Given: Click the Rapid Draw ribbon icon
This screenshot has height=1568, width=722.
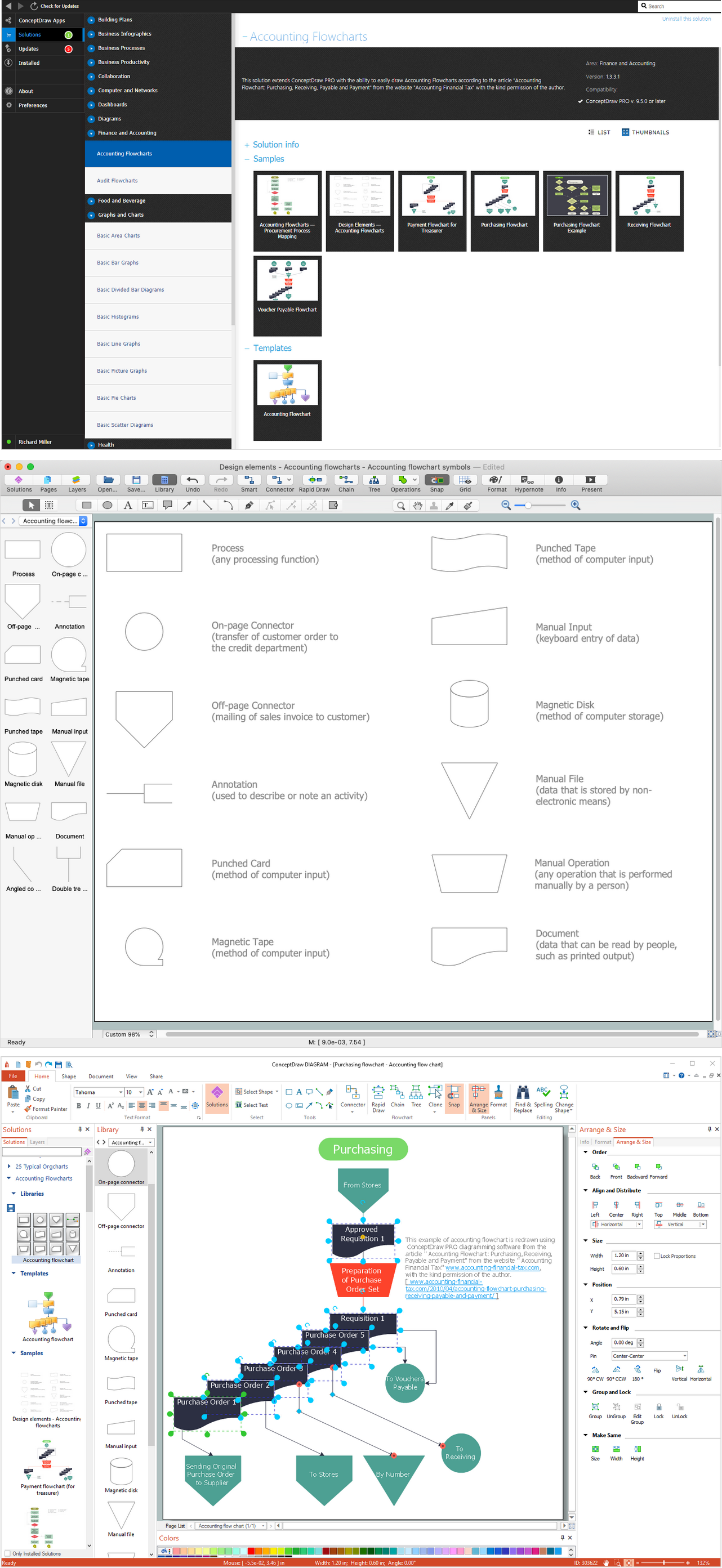Looking at the screenshot, I should coord(378,1100).
